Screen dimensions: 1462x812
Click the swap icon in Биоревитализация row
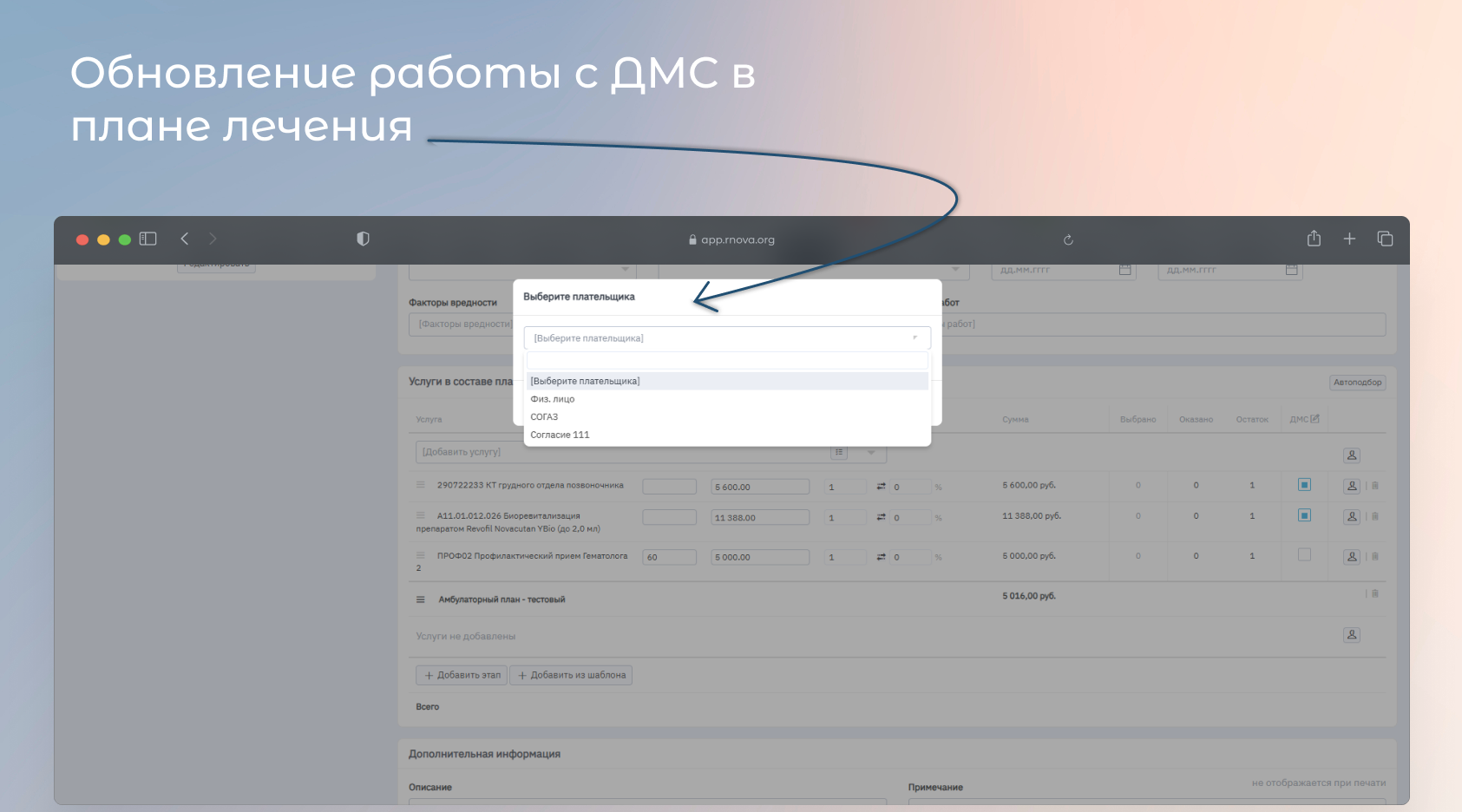pos(881,517)
